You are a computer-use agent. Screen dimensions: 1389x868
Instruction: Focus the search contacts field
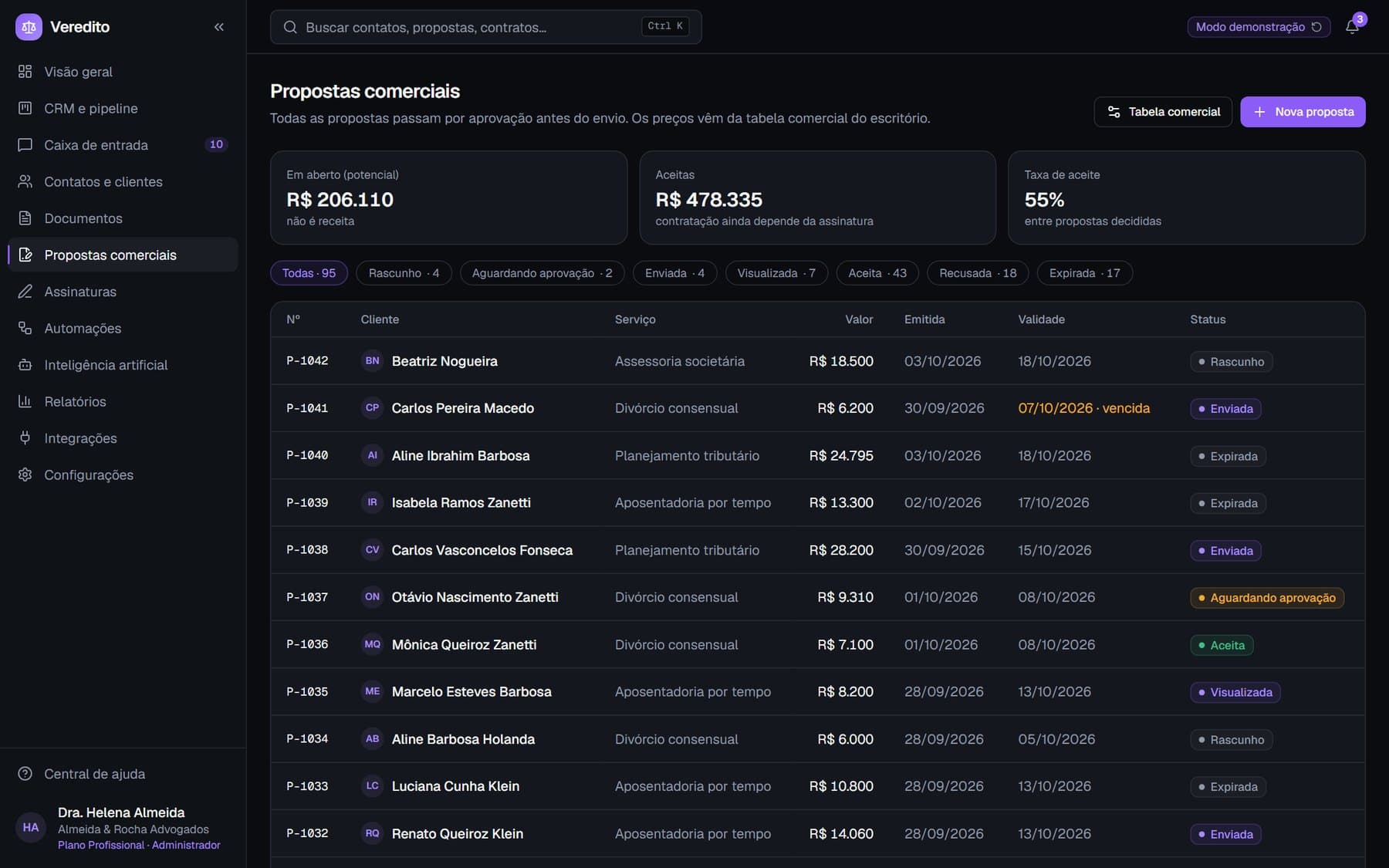[485, 27]
